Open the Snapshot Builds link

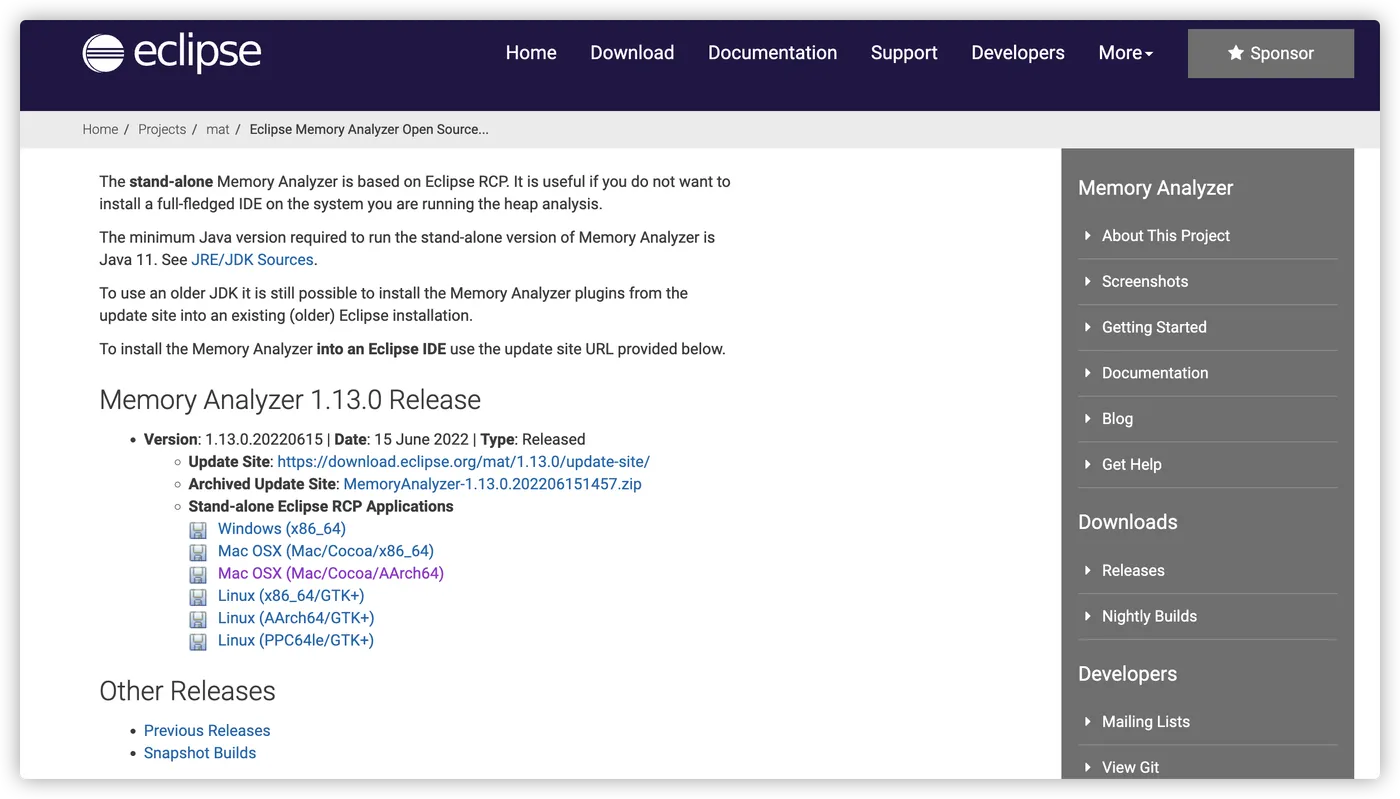200,753
